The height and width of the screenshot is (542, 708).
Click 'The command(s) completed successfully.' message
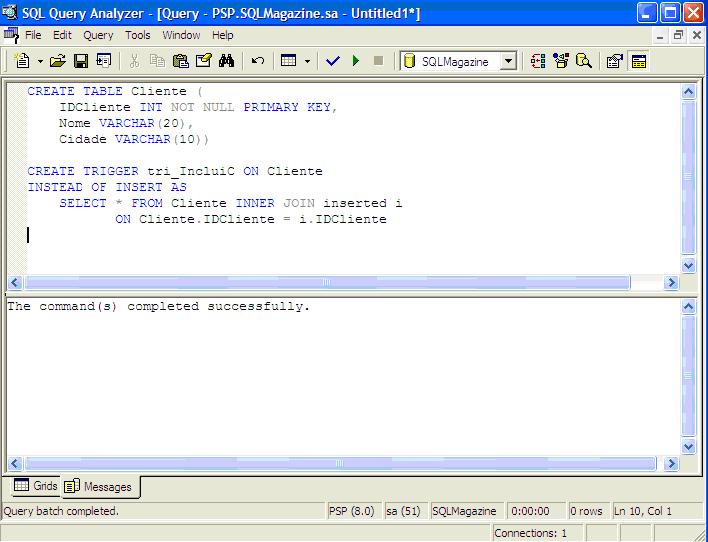pos(158,306)
